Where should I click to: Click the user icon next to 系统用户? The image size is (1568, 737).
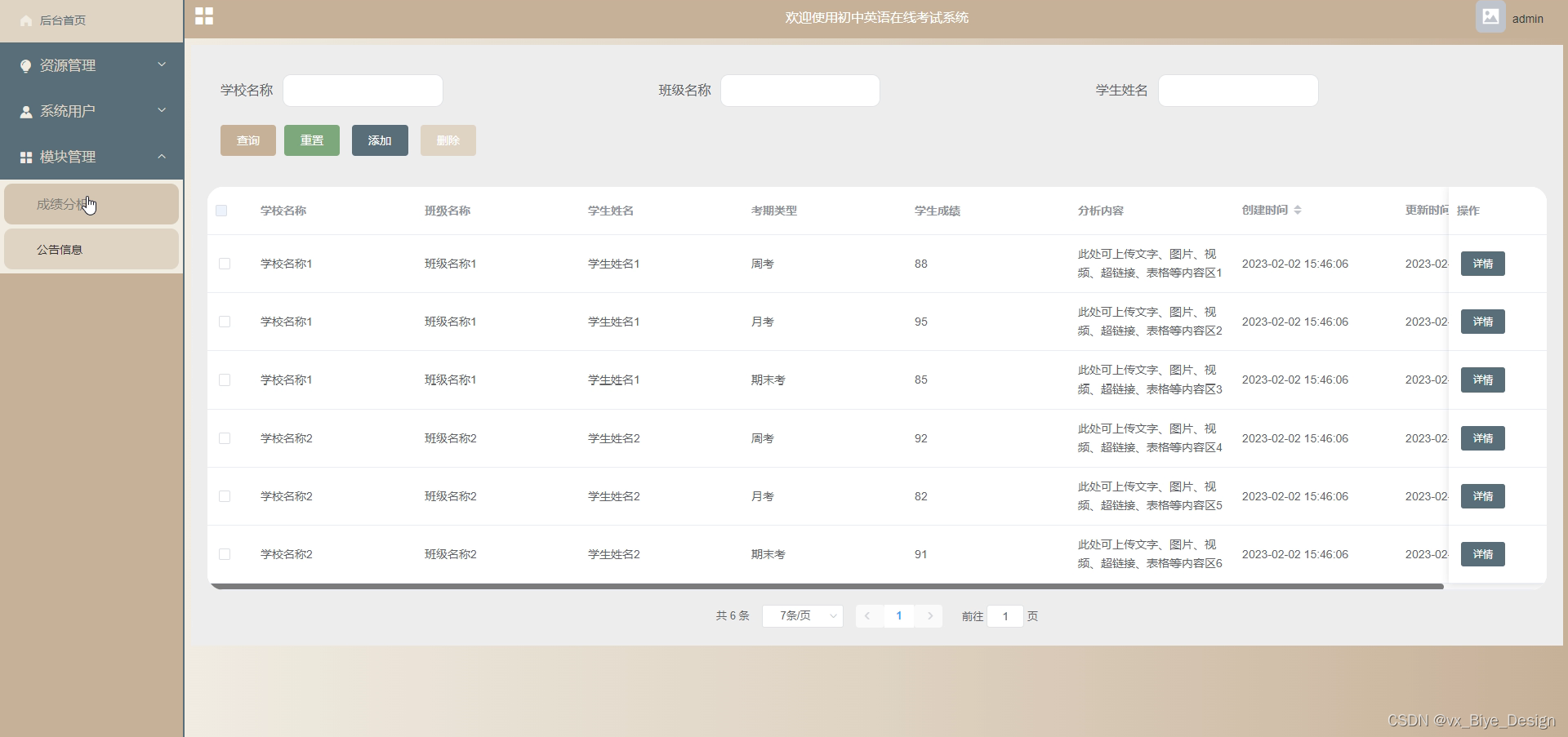click(26, 112)
